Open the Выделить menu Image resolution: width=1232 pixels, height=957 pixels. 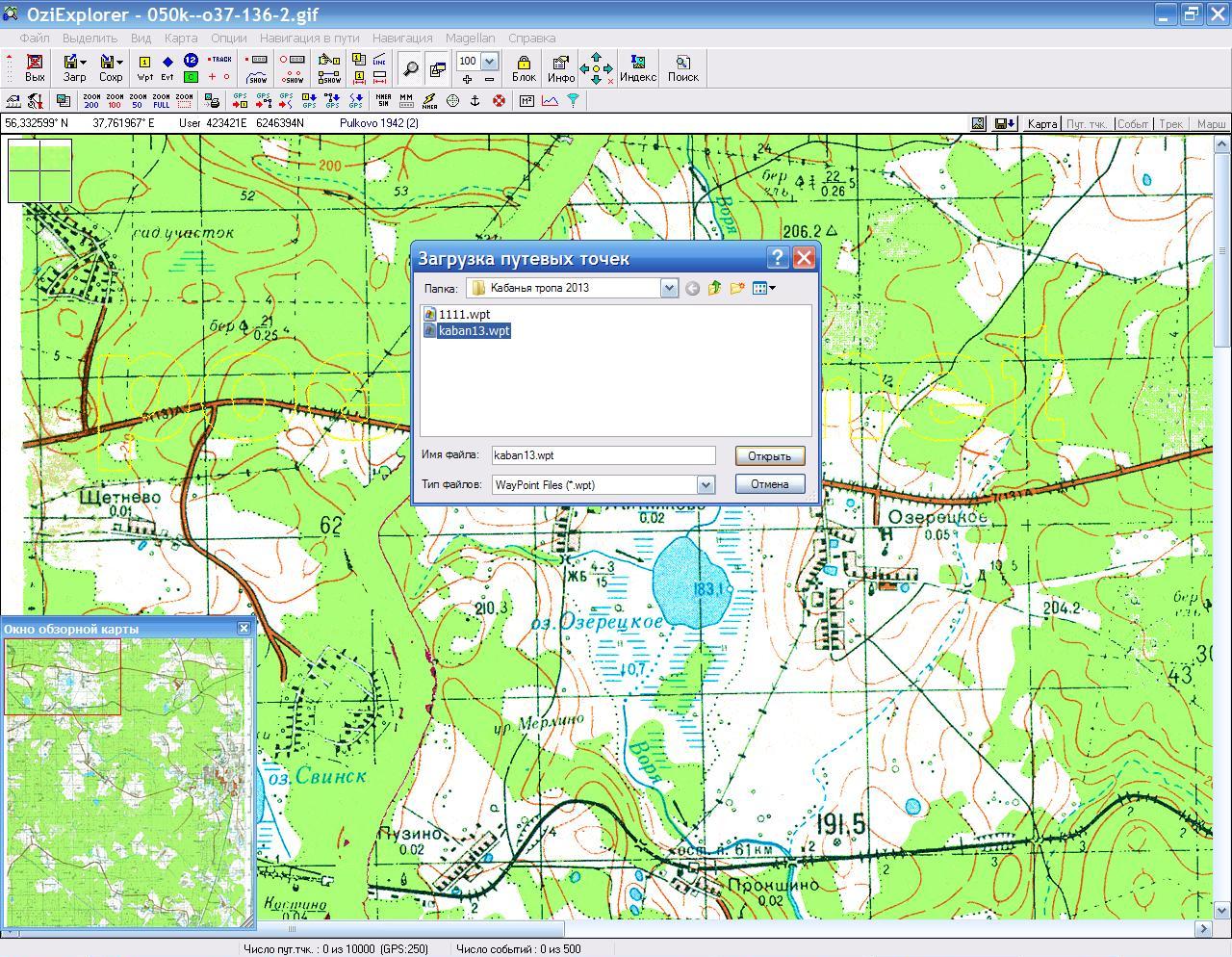(90, 39)
